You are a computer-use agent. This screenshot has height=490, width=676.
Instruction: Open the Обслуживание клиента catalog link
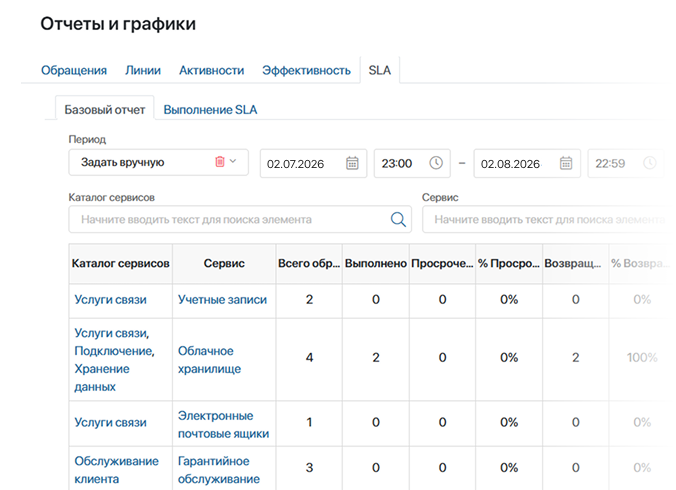coord(116,470)
